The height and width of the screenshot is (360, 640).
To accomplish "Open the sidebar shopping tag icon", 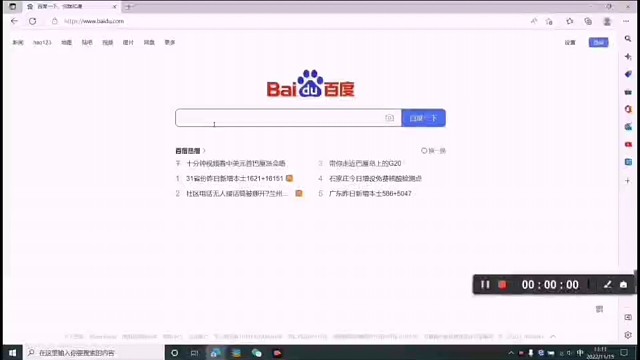I will (x=628, y=74).
